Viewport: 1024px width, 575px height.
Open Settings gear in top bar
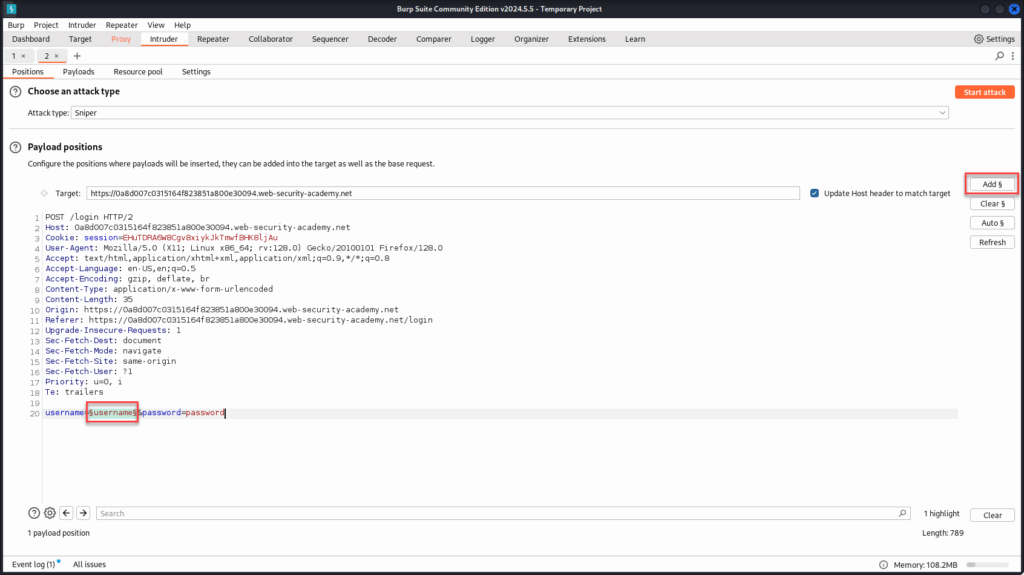click(x=994, y=39)
